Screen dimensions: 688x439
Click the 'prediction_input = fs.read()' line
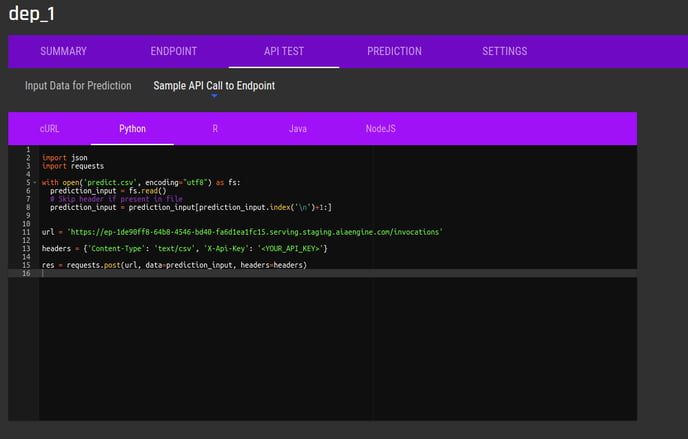pos(108,191)
